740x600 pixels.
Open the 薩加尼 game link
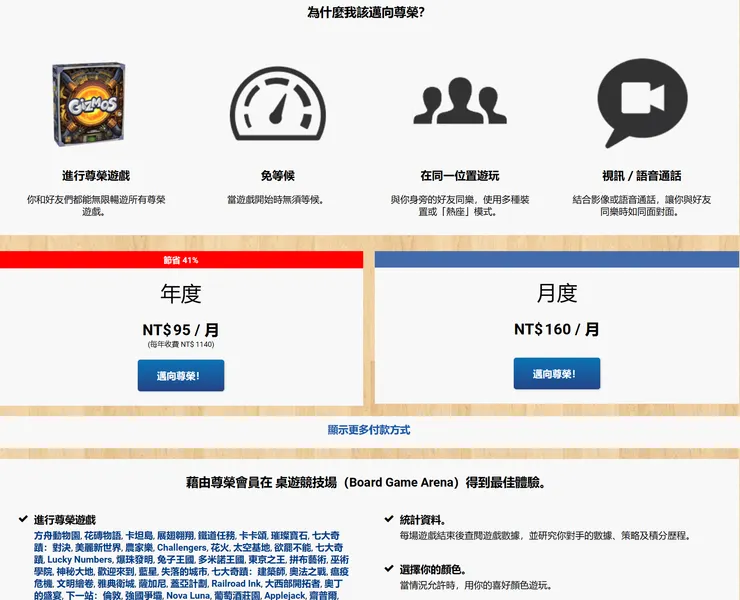pos(152,583)
